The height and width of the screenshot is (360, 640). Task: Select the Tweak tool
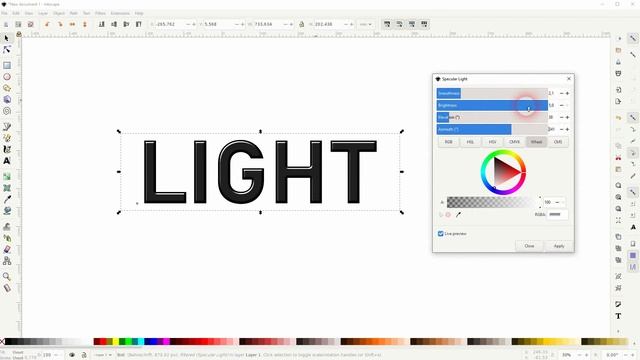7,227
